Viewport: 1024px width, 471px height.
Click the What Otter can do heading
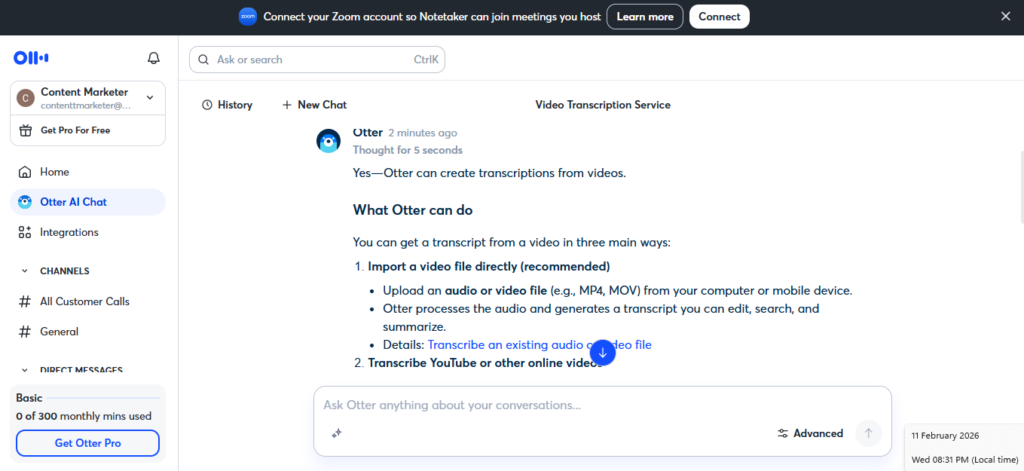(413, 210)
